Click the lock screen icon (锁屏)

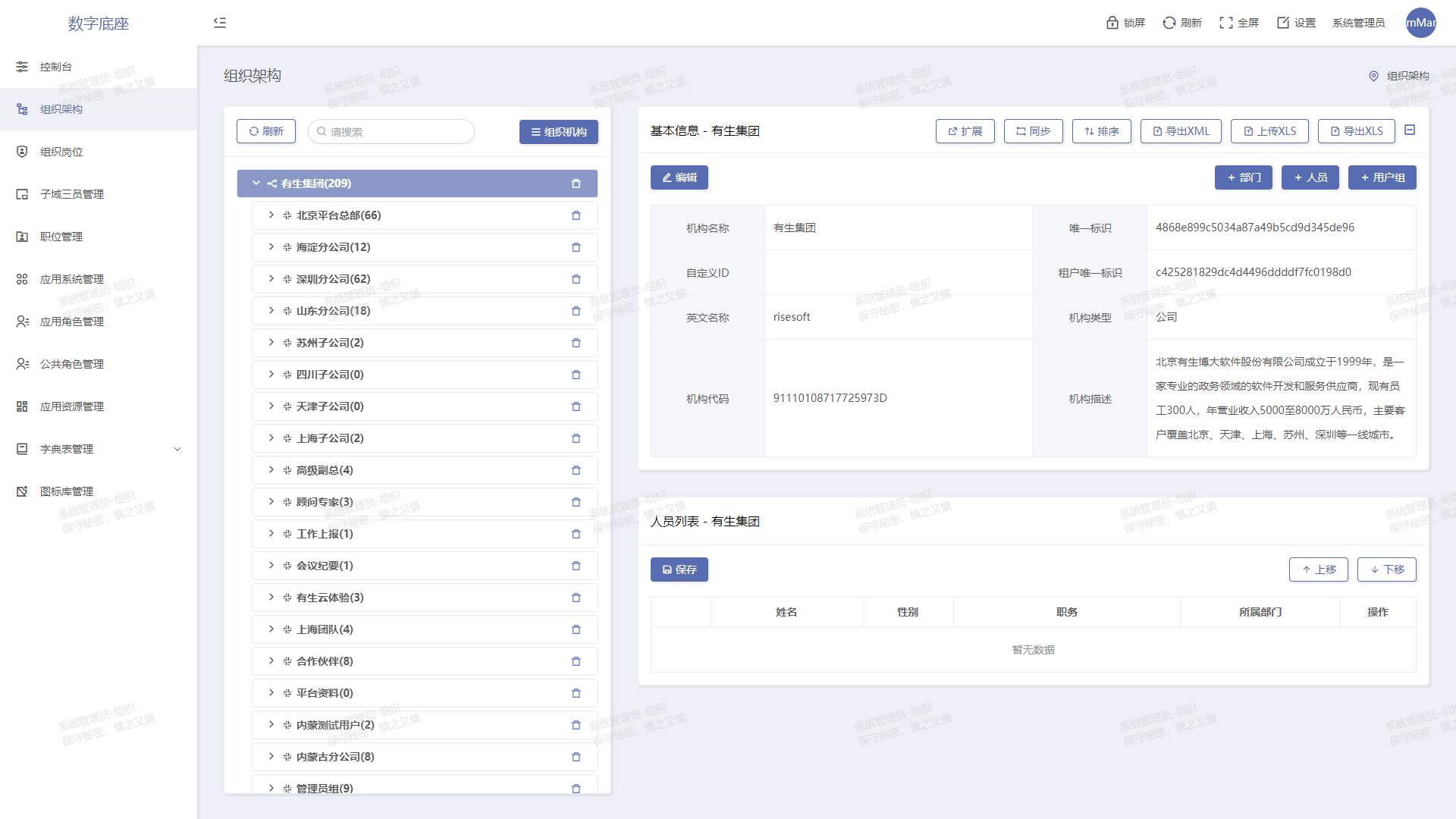[x=1112, y=23]
